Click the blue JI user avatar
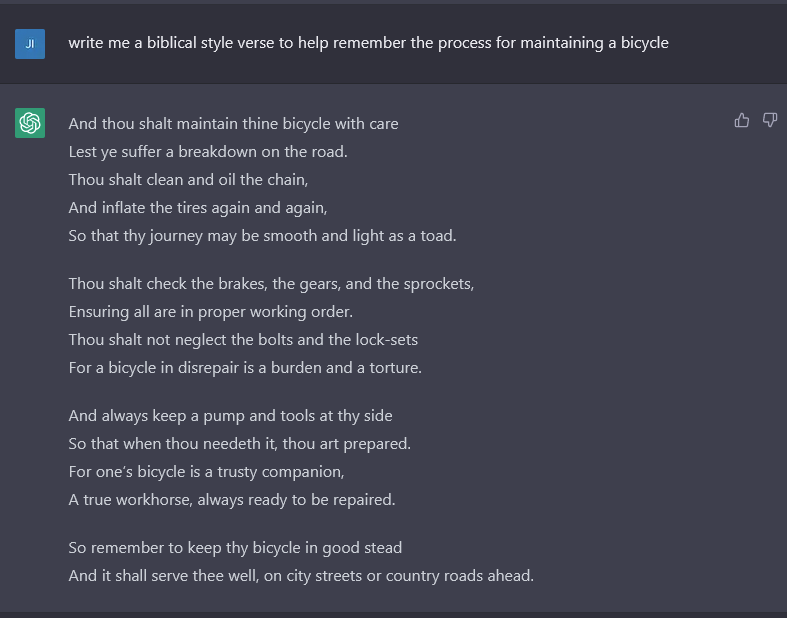This screenshot has height=618, width=787. pyautogui.click(x=30, y=44)
